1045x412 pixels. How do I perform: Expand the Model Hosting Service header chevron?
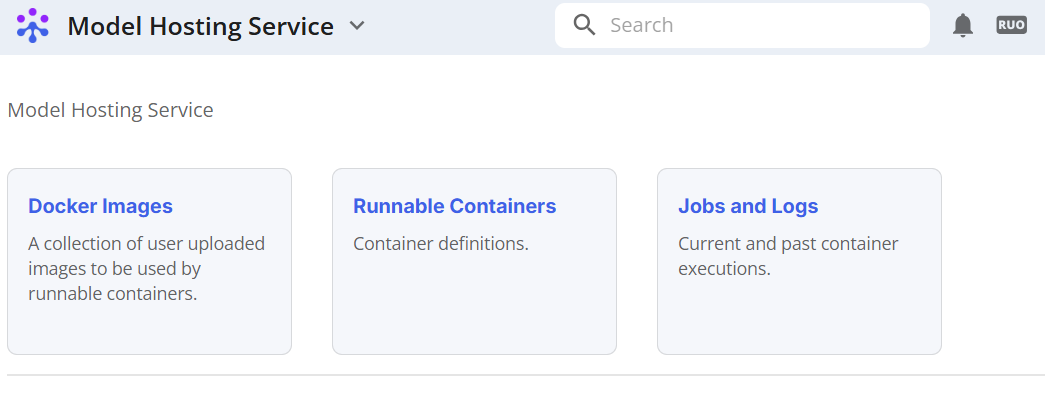click(357, 26)
